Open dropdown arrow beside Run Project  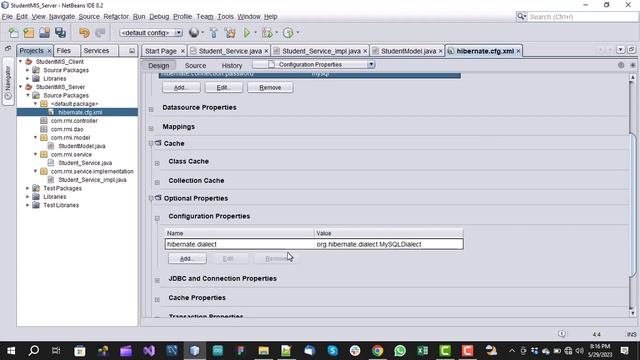pyautogui.click(x=256, y=33)
